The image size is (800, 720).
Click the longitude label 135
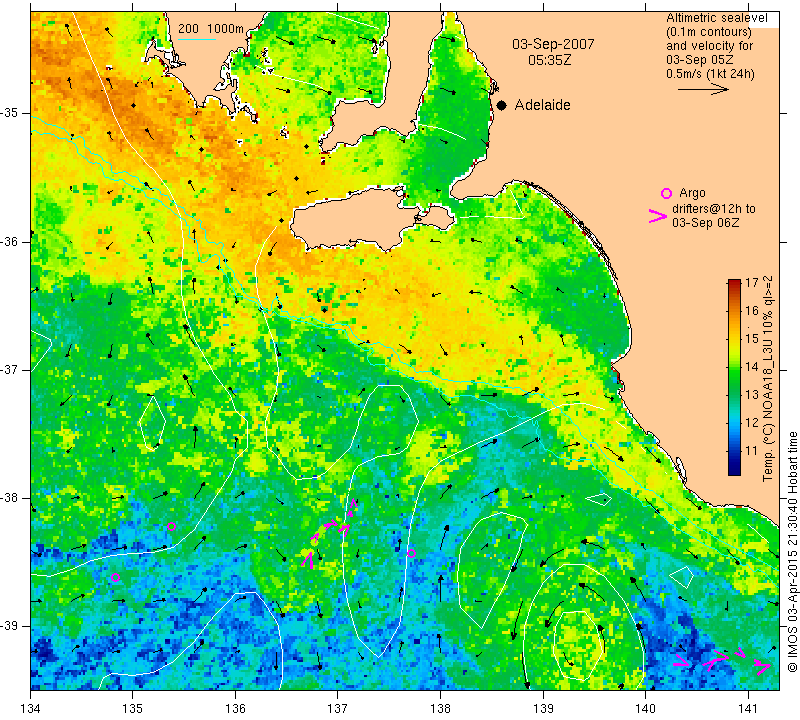pos(133,709)
